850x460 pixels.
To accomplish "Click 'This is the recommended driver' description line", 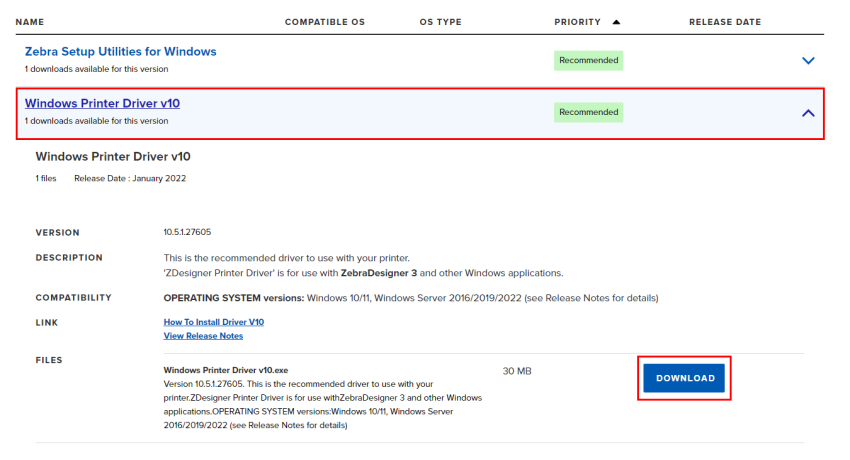I will [x=287, y=258].
